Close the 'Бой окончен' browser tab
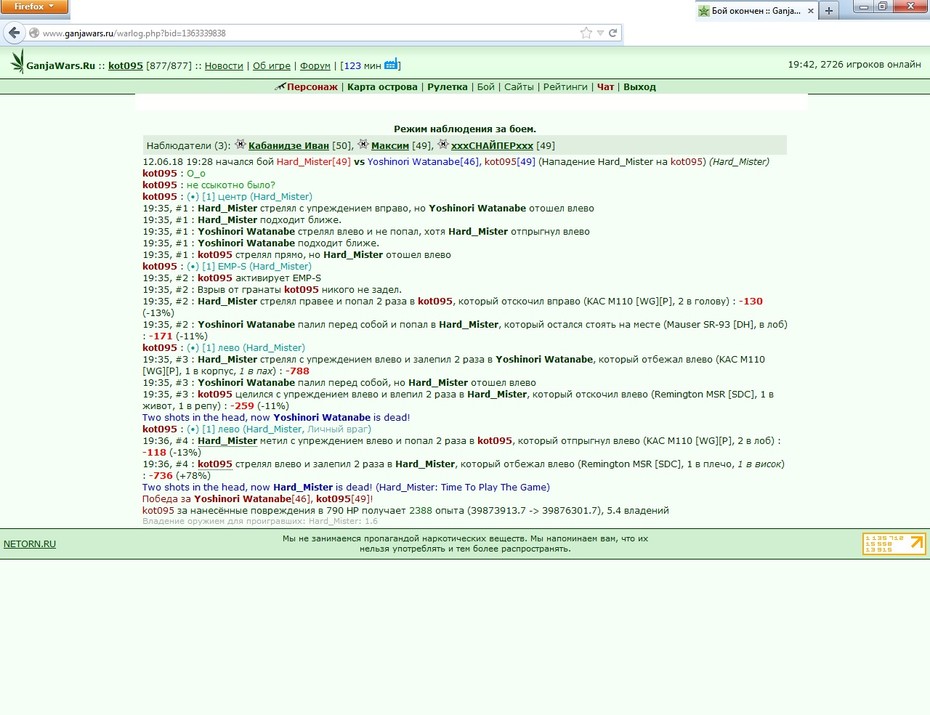The height and width of the screenshot is (715, 930). (810, 11)
